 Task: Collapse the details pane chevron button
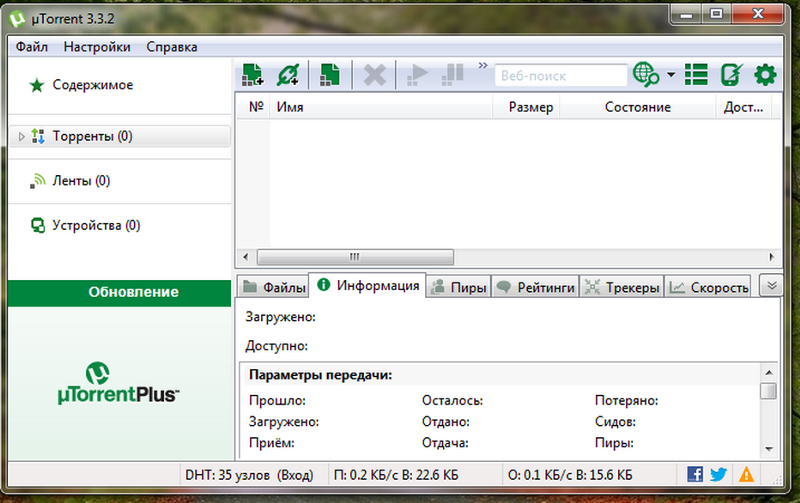click(771, 285)
